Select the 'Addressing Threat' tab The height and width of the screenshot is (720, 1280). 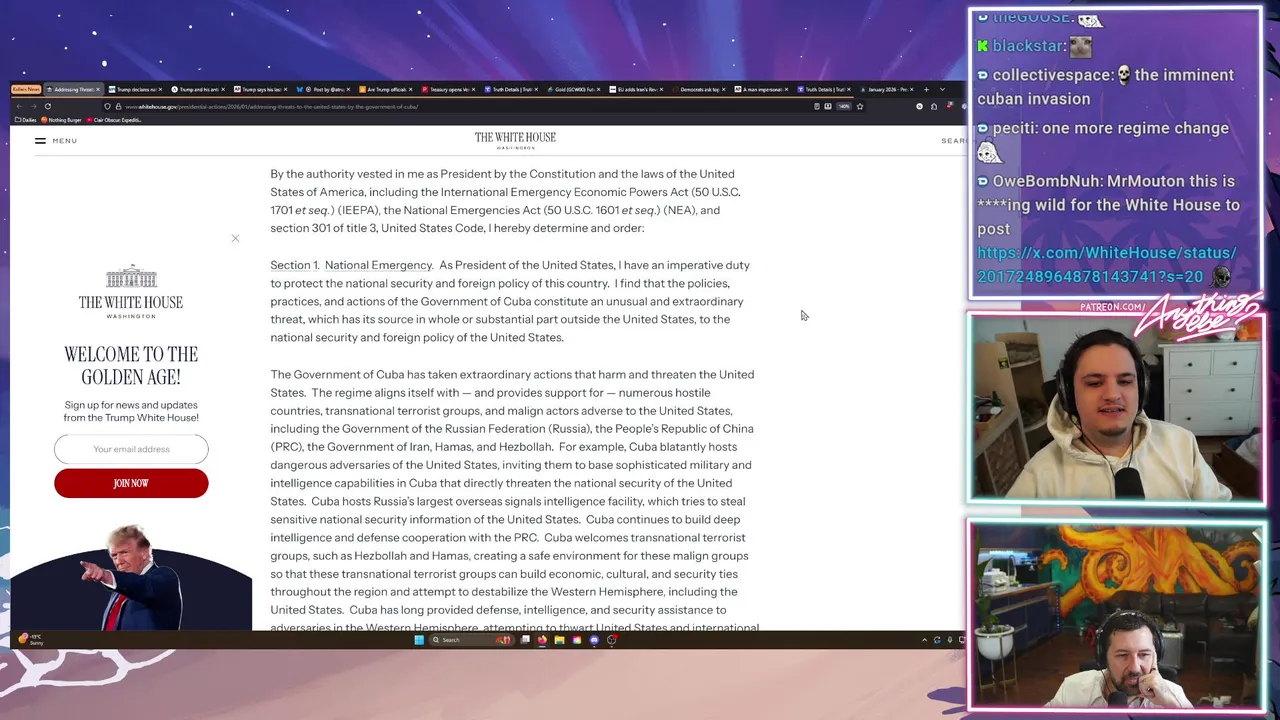click(x=74, y=89)
